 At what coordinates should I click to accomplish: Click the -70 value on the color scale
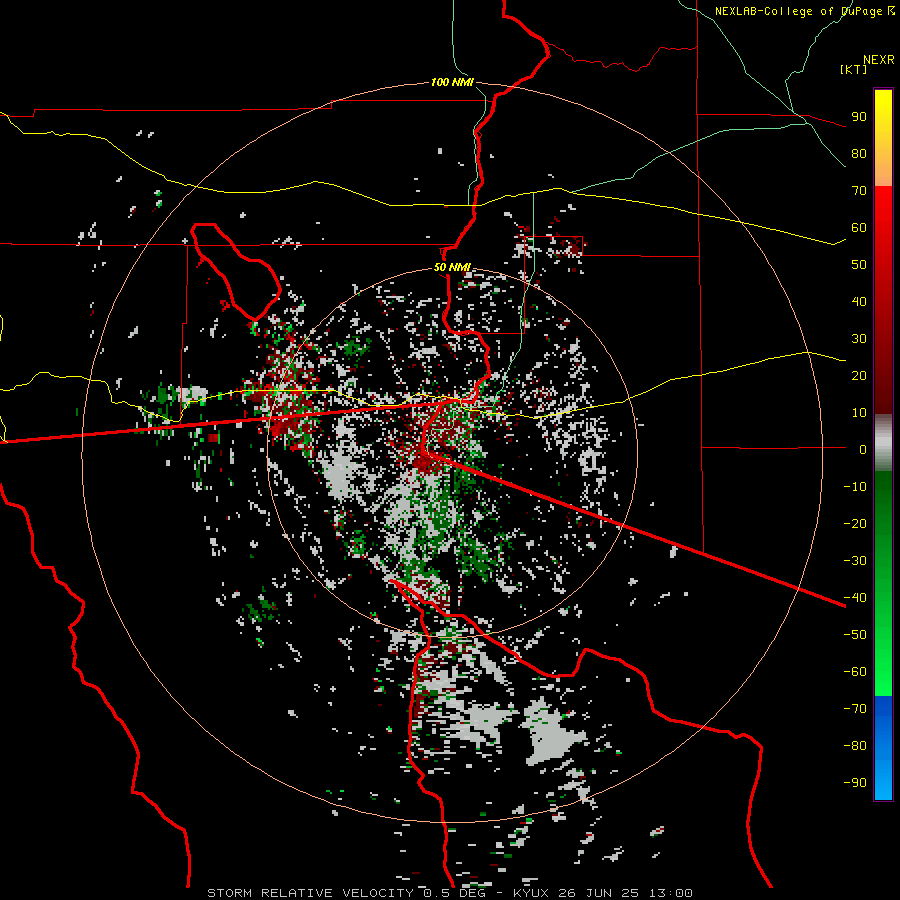tap(855, 709)
